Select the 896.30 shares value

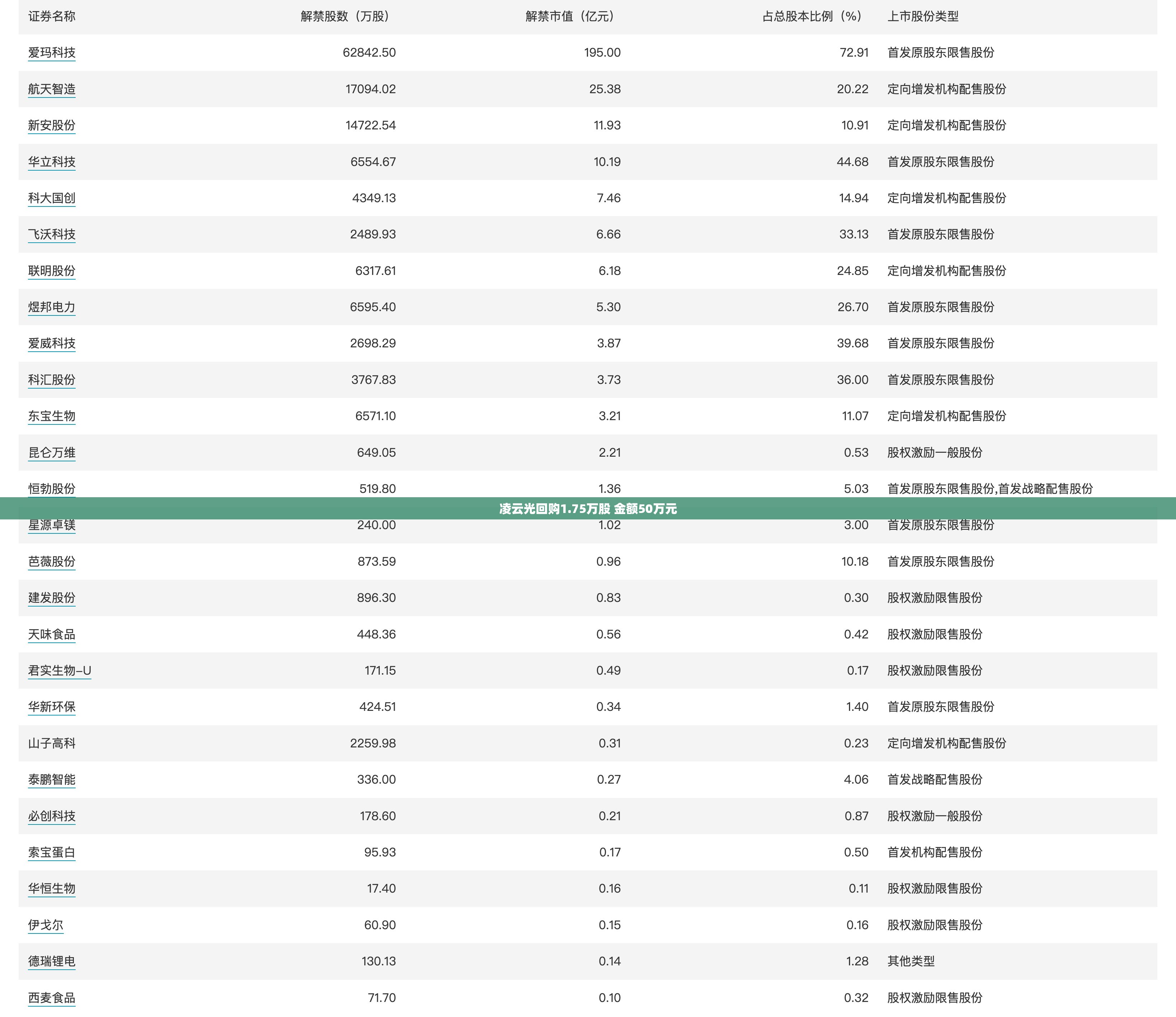click(376, 598)
